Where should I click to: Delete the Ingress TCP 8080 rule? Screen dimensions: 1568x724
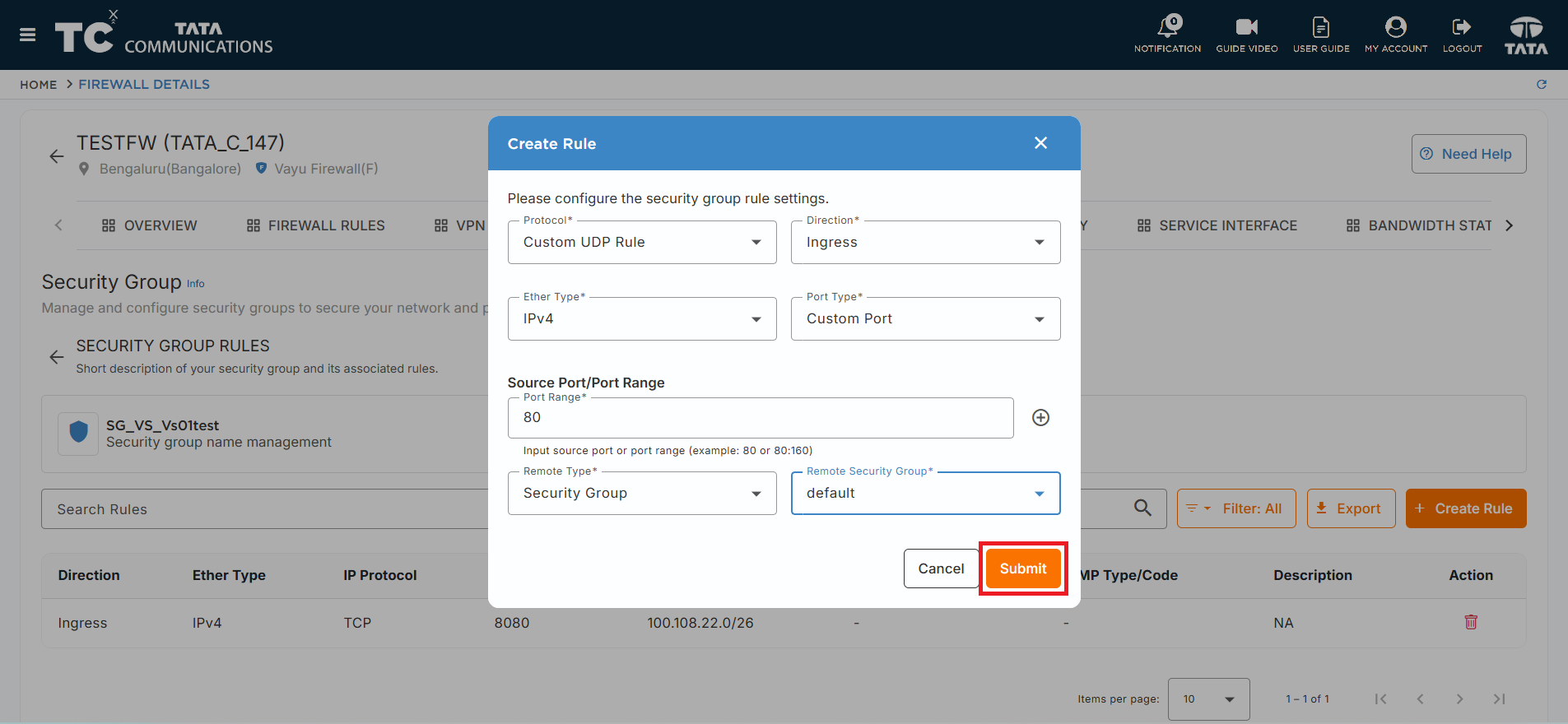[1471, 622]
